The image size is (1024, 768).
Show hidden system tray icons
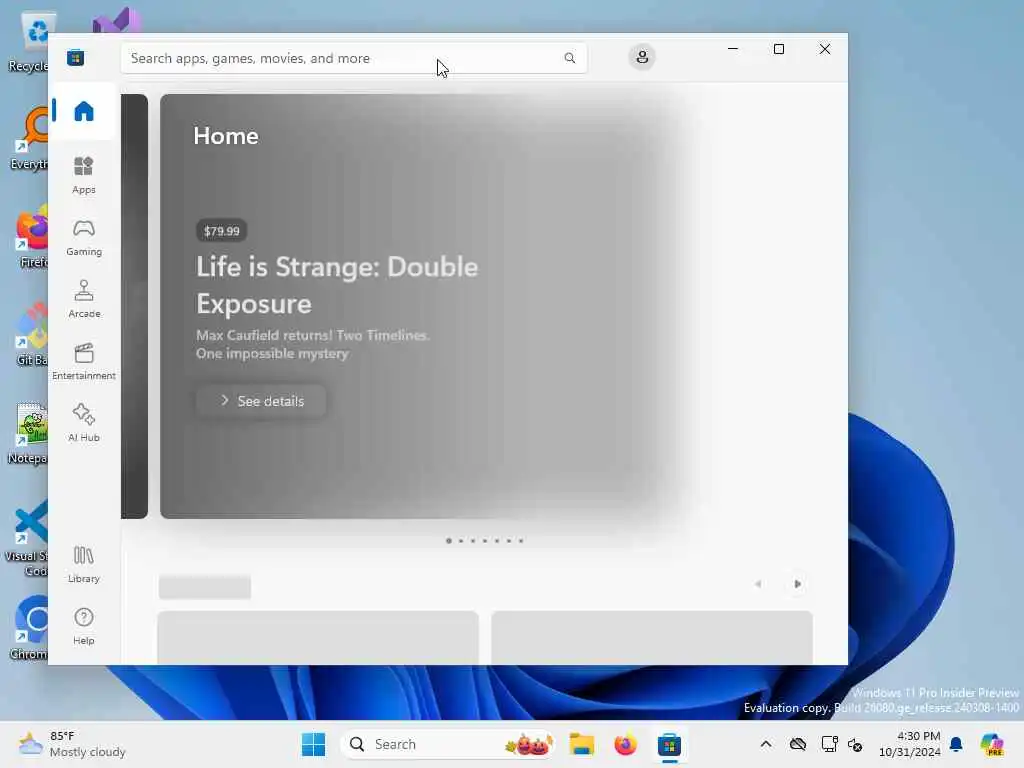[x=766, y=744]
